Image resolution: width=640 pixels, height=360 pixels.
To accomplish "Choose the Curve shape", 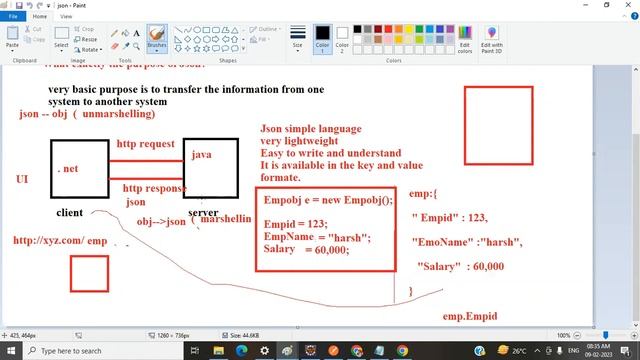I will [187, 30].
